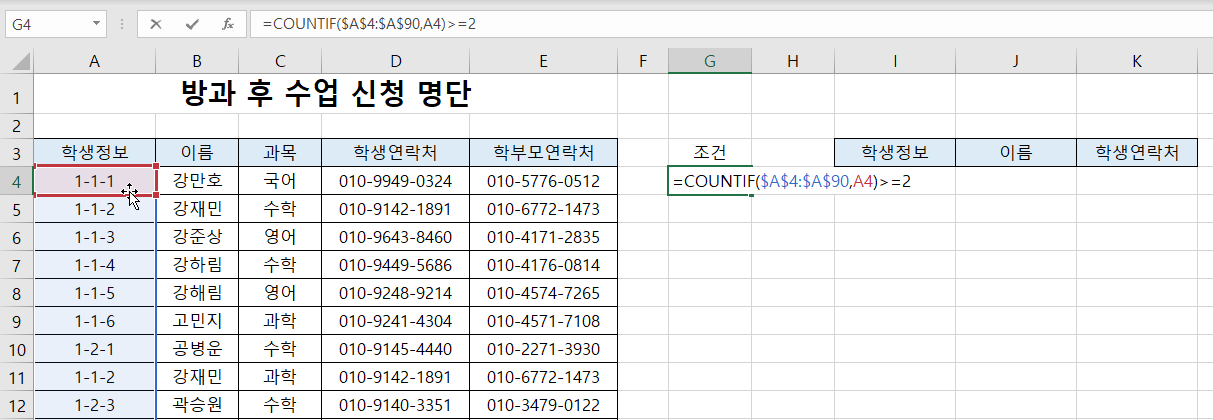1213x420 pixels.
Task: Open the Name Box dropdown arrow
Action: [x=96, y=22]
